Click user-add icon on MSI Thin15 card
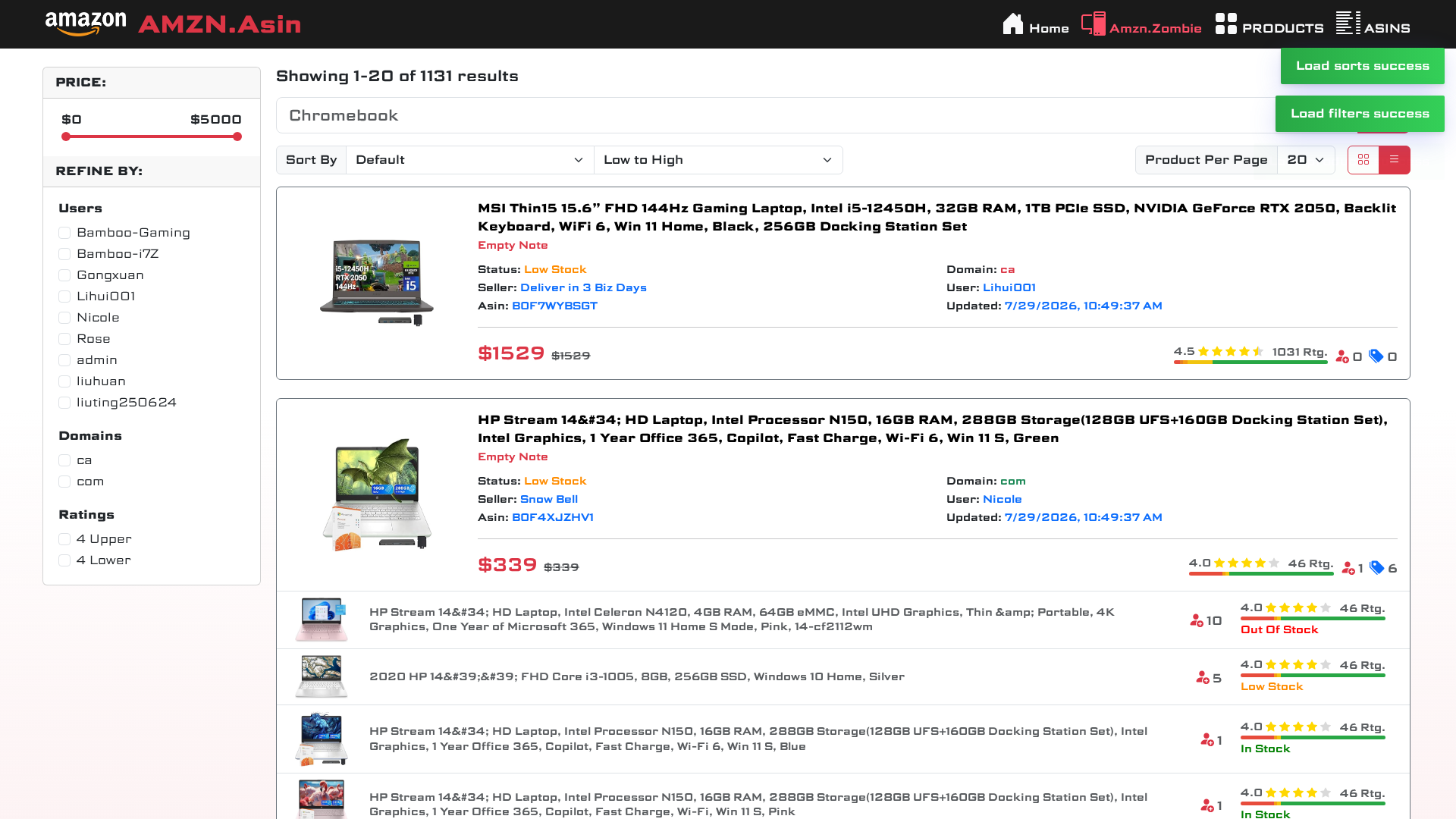Viewport: 1456px width, 819px height. [x=1342, y=356]
